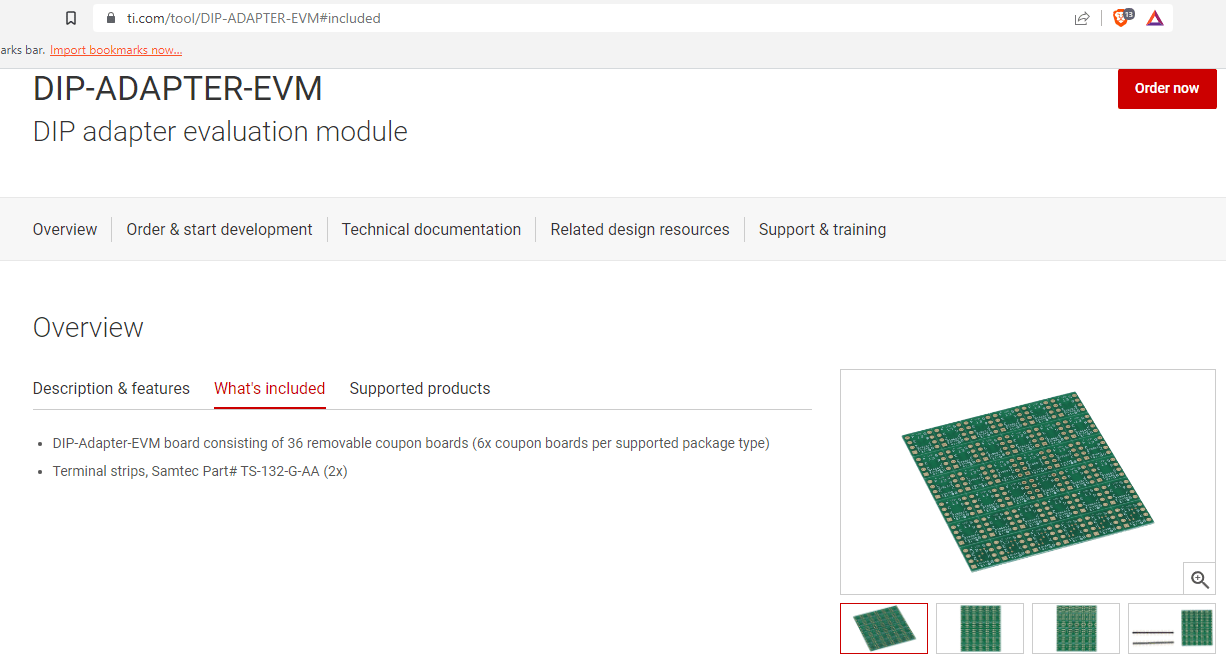Click the bookmark icon in address bar
The height and width of the screenshot is (657, 1226).
pos(71,18)
